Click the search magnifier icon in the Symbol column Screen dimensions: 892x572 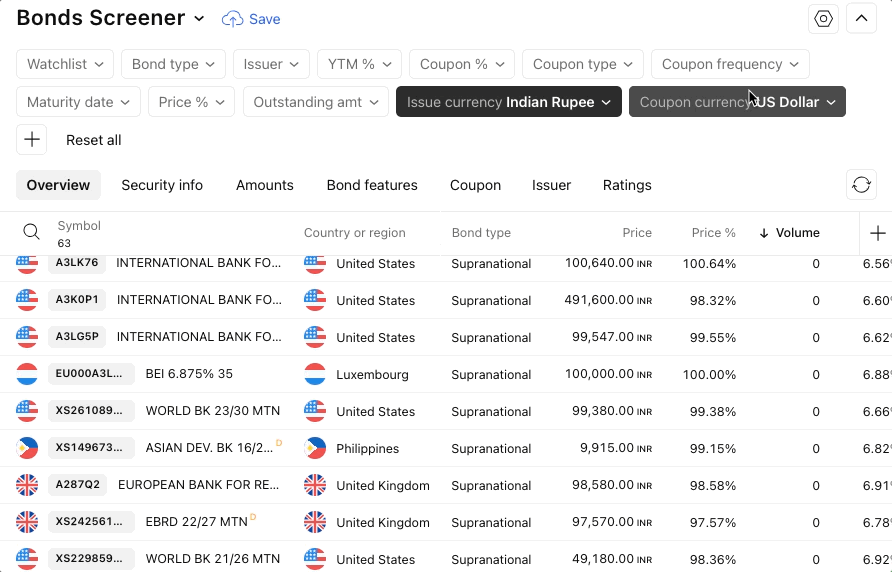(x=31, y=232)
